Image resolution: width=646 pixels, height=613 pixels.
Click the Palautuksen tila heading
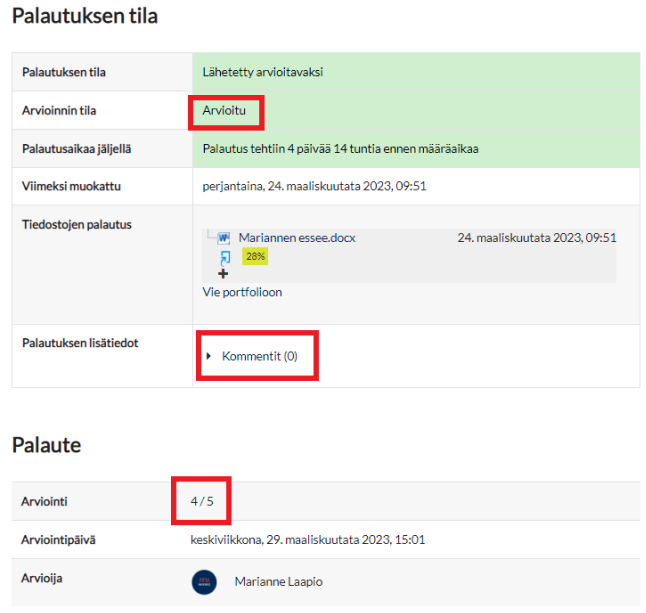(x=84, y=17)
